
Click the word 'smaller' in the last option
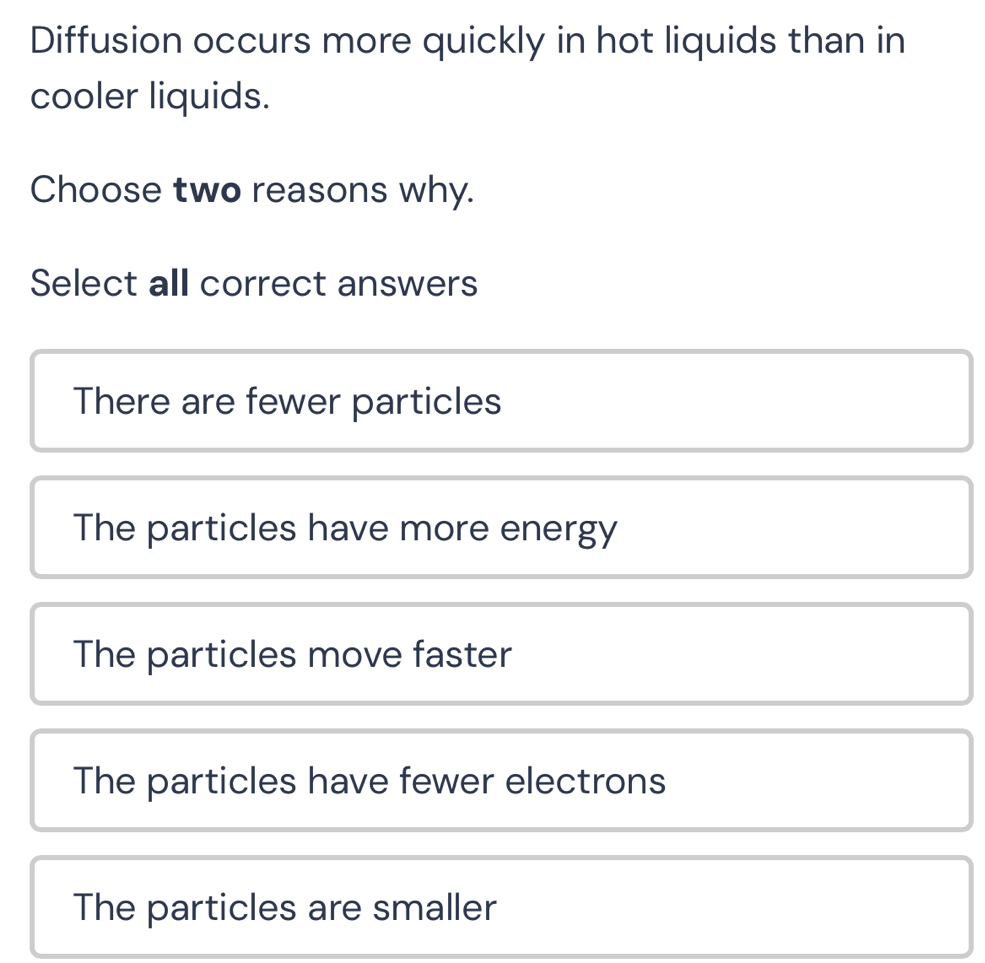tap(434, 907)
